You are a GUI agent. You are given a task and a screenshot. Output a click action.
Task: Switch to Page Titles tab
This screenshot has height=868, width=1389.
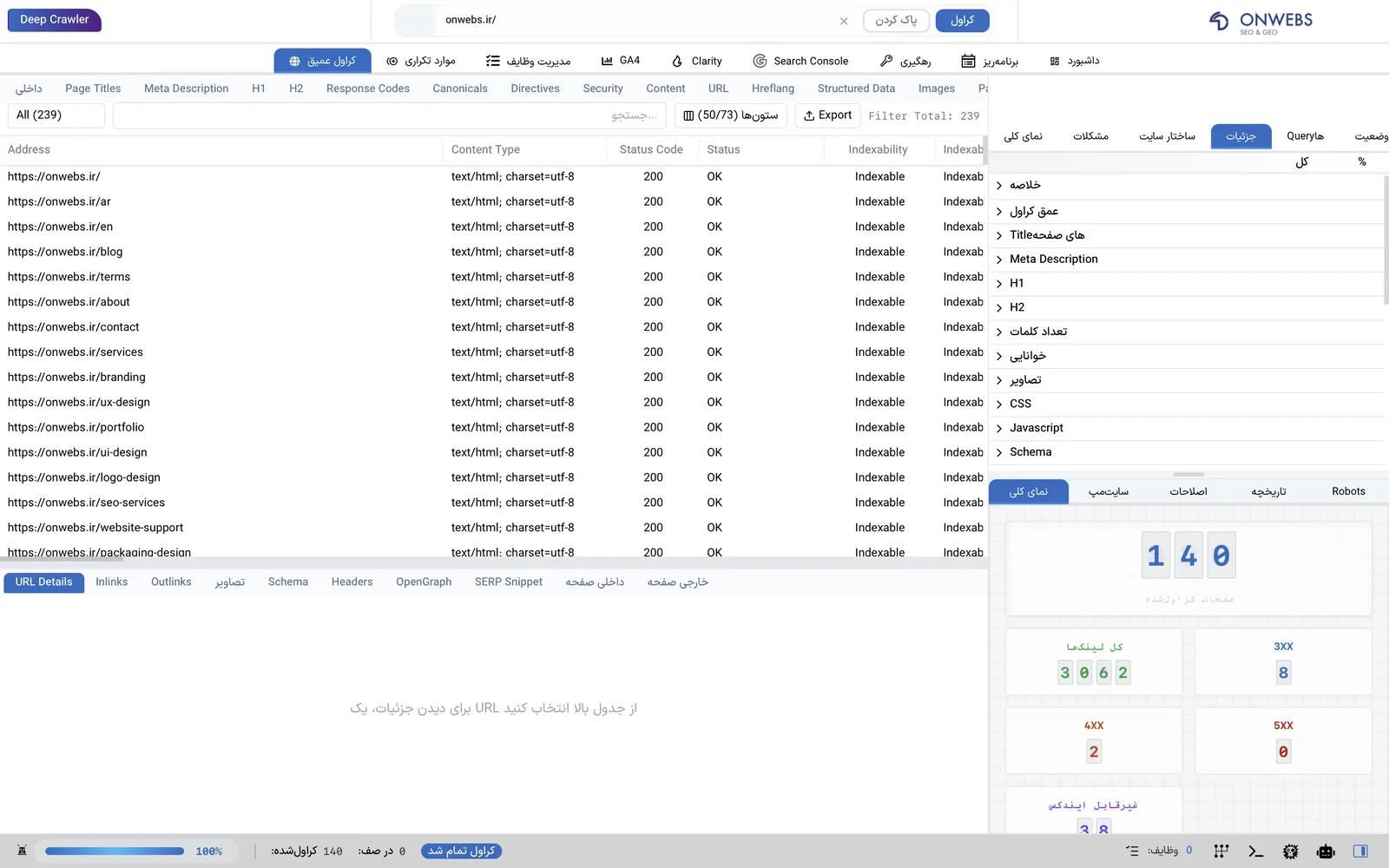coord(93,89)
